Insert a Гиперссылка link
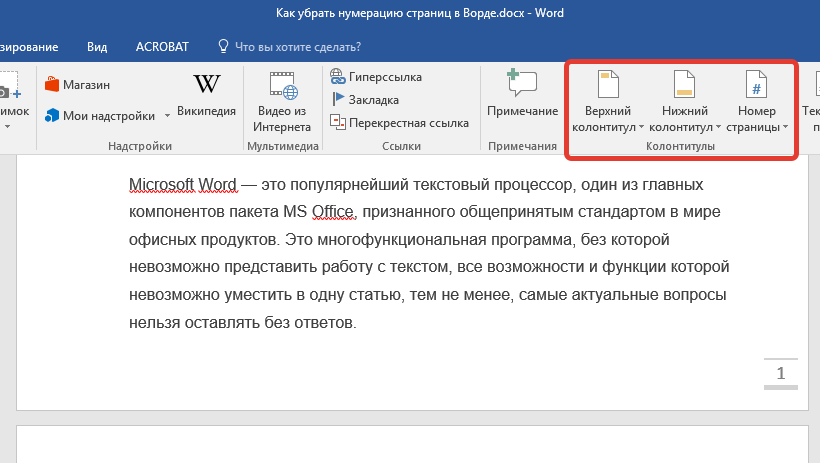 pyautogui.click(x=376, y=77)
